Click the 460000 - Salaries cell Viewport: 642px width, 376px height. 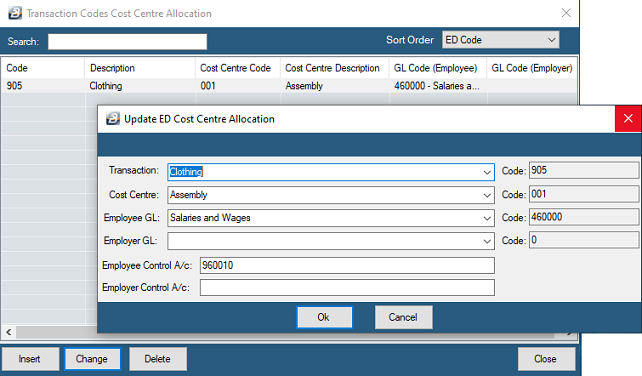click(x=438, y=86)
